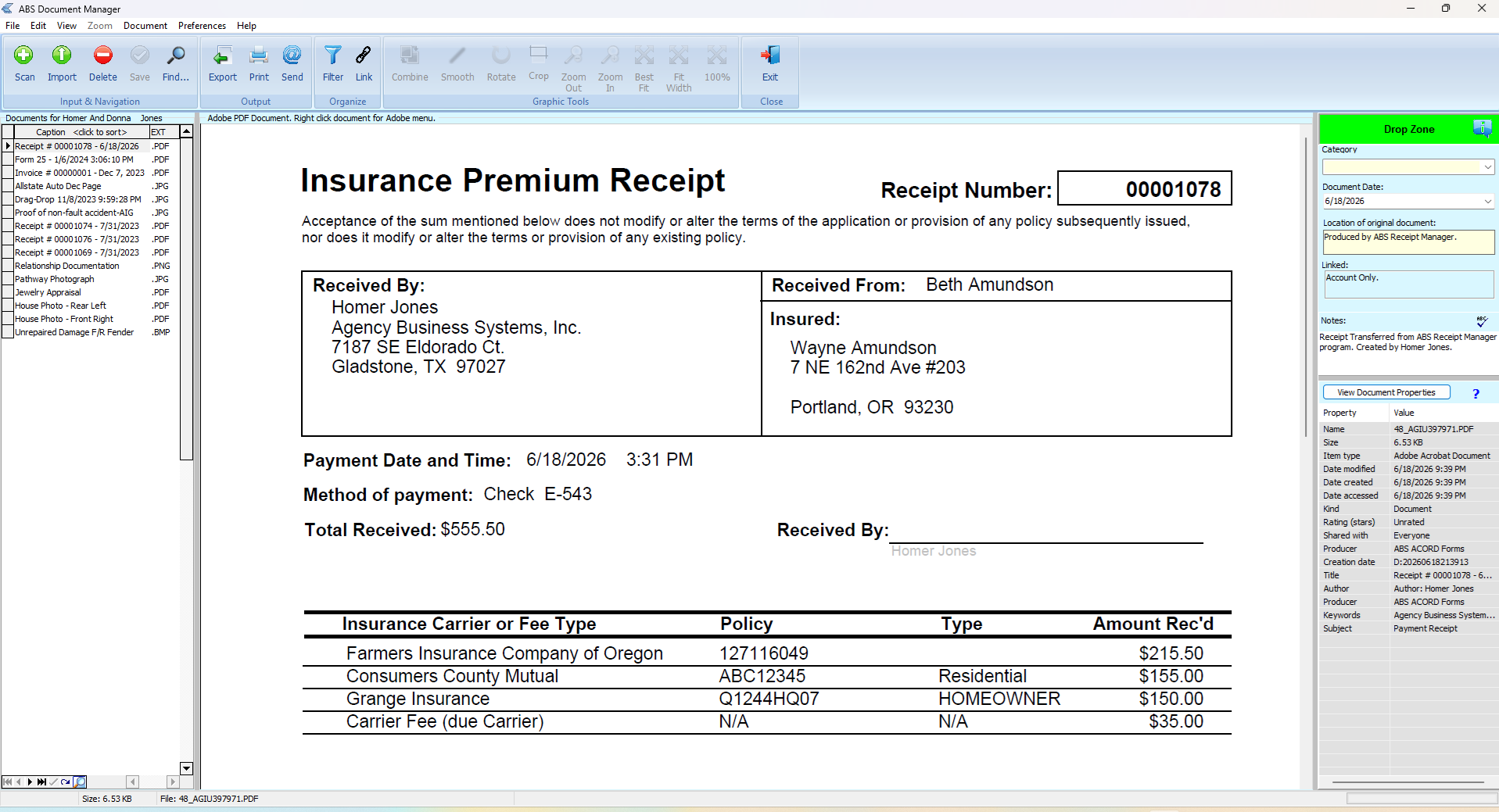Select Unrepaired Damage F/R Fender row
Viewport: 1499px width, 812px height.
coord(92,332)
